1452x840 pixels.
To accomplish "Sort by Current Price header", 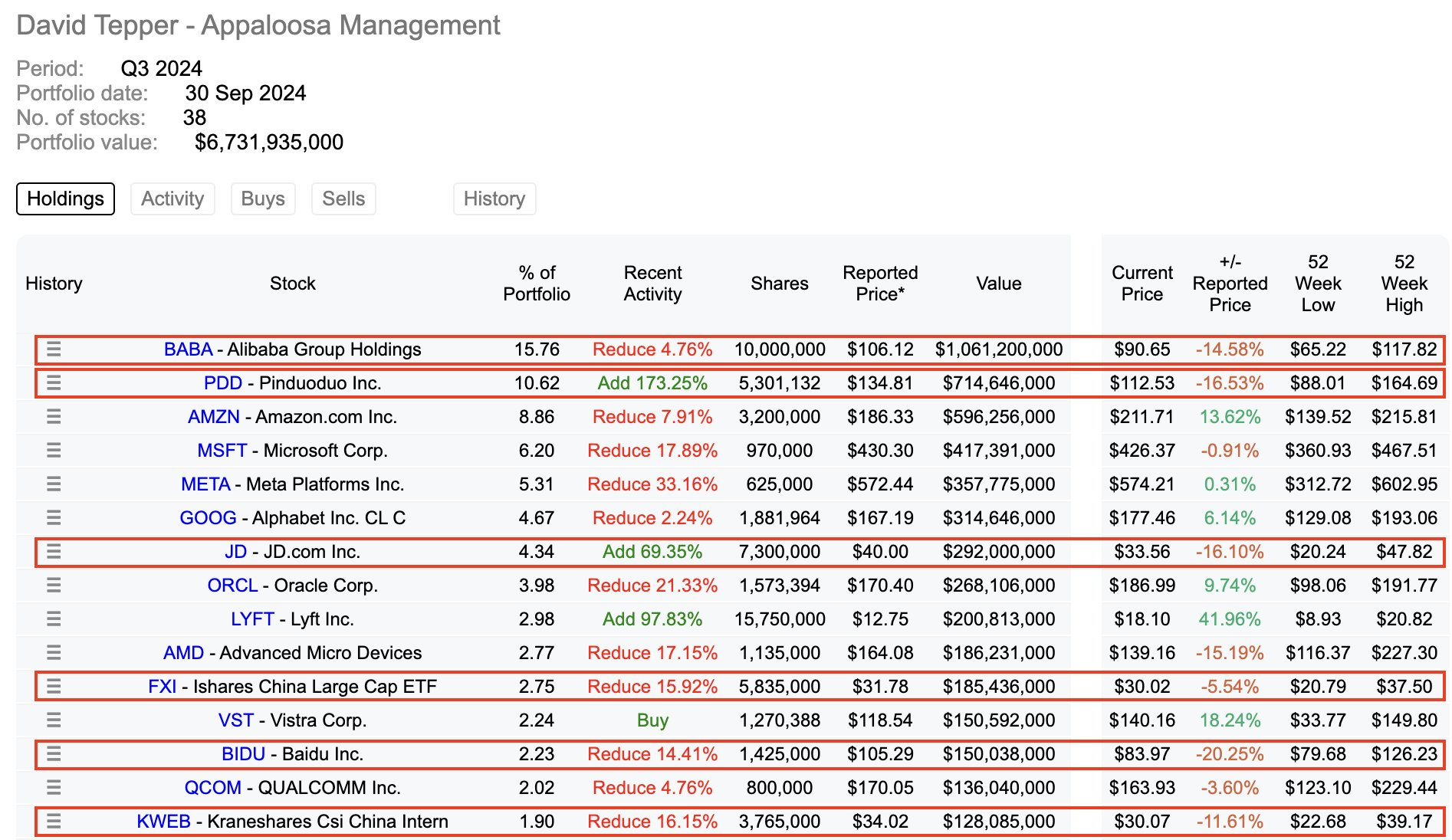I will tap(1142, 284).
